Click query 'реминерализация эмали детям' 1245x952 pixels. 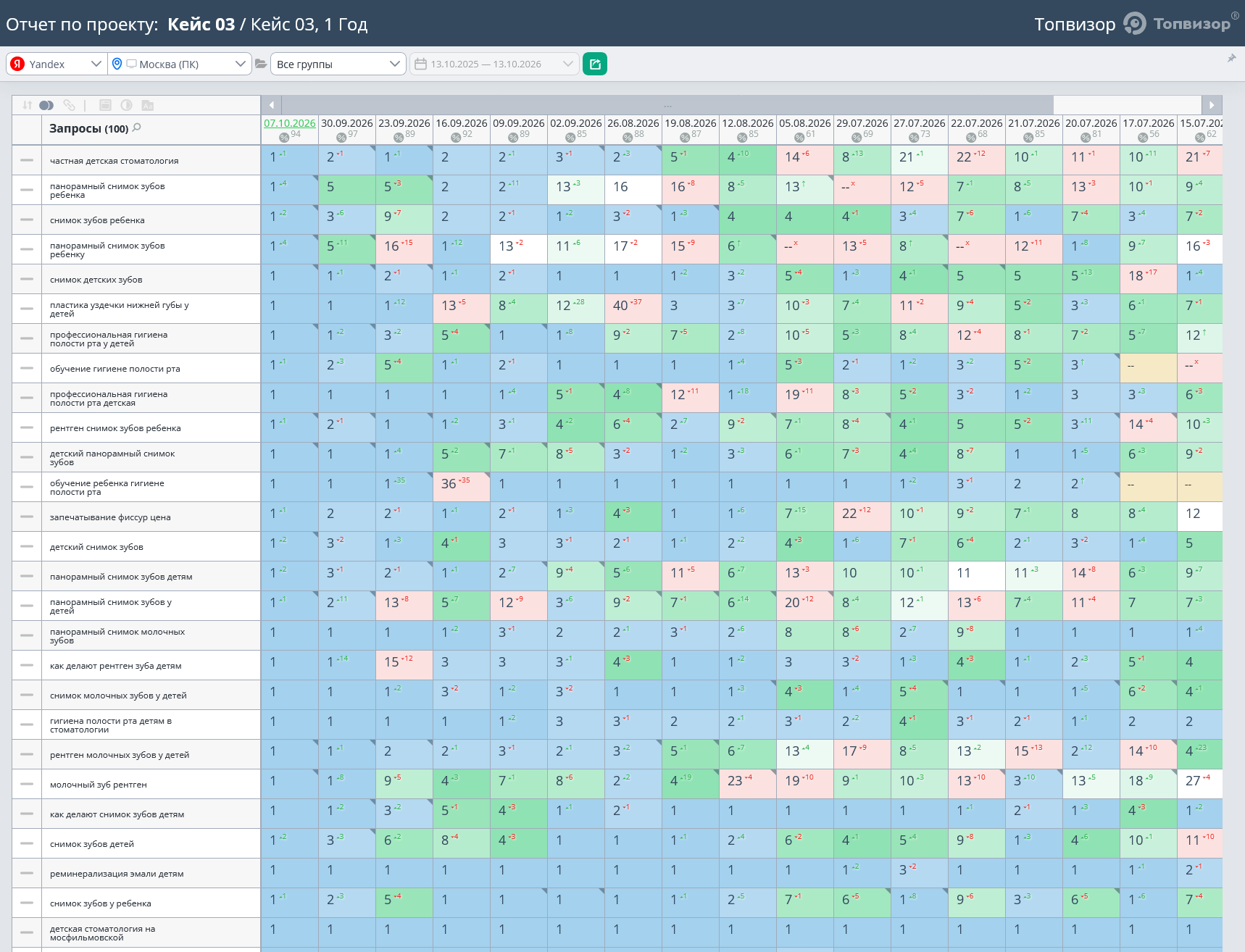tap(117, 874)
